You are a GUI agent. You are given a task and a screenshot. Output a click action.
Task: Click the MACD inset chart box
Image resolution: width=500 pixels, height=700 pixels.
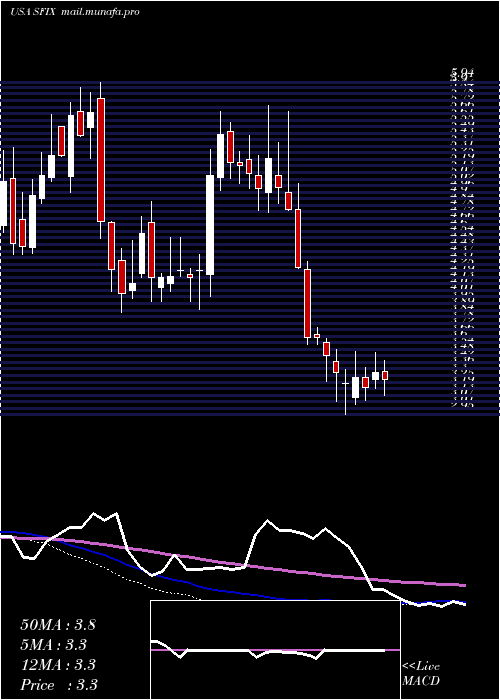(x=275, y=650)
